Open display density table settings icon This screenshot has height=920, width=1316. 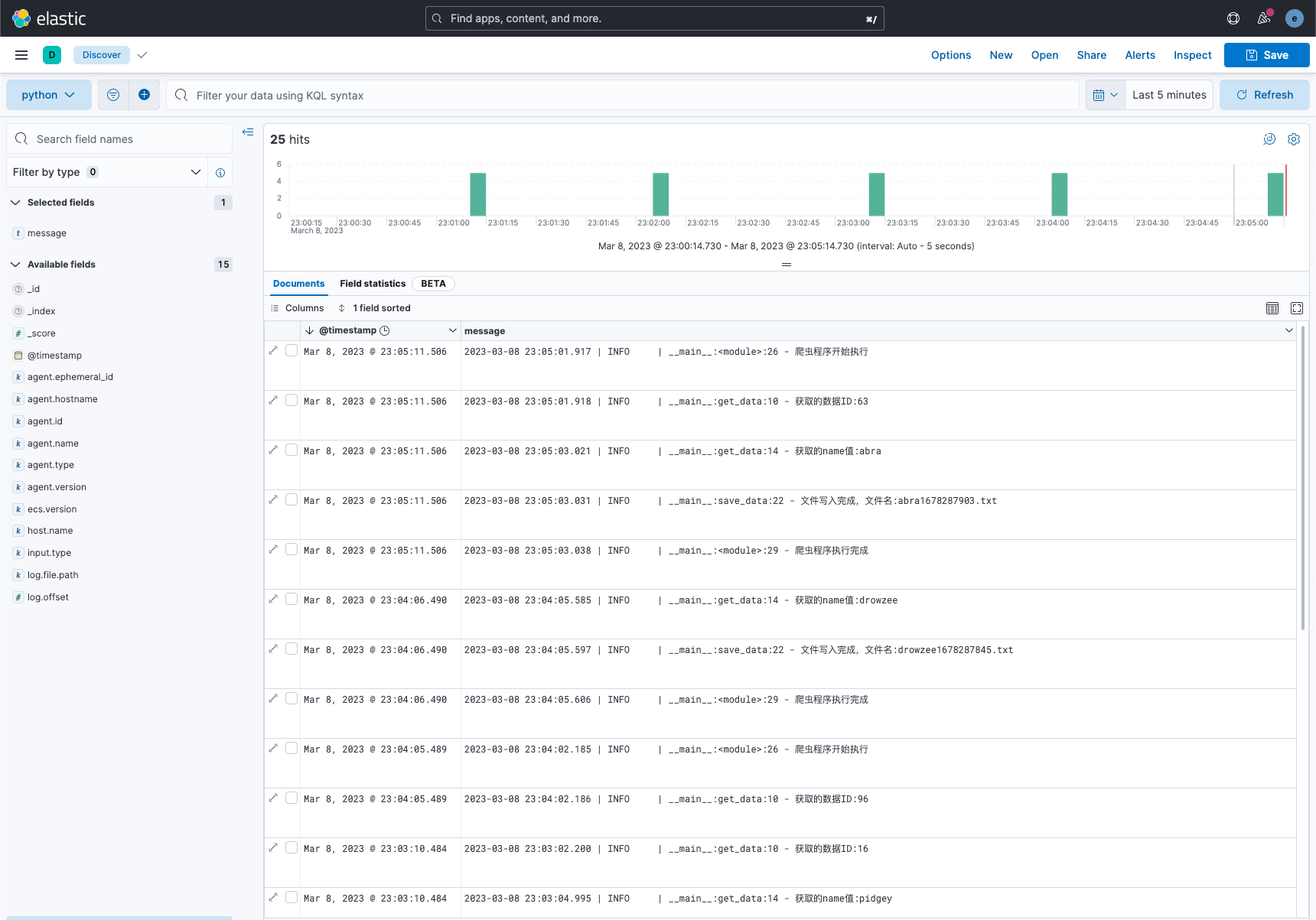tap(1272, 308)
